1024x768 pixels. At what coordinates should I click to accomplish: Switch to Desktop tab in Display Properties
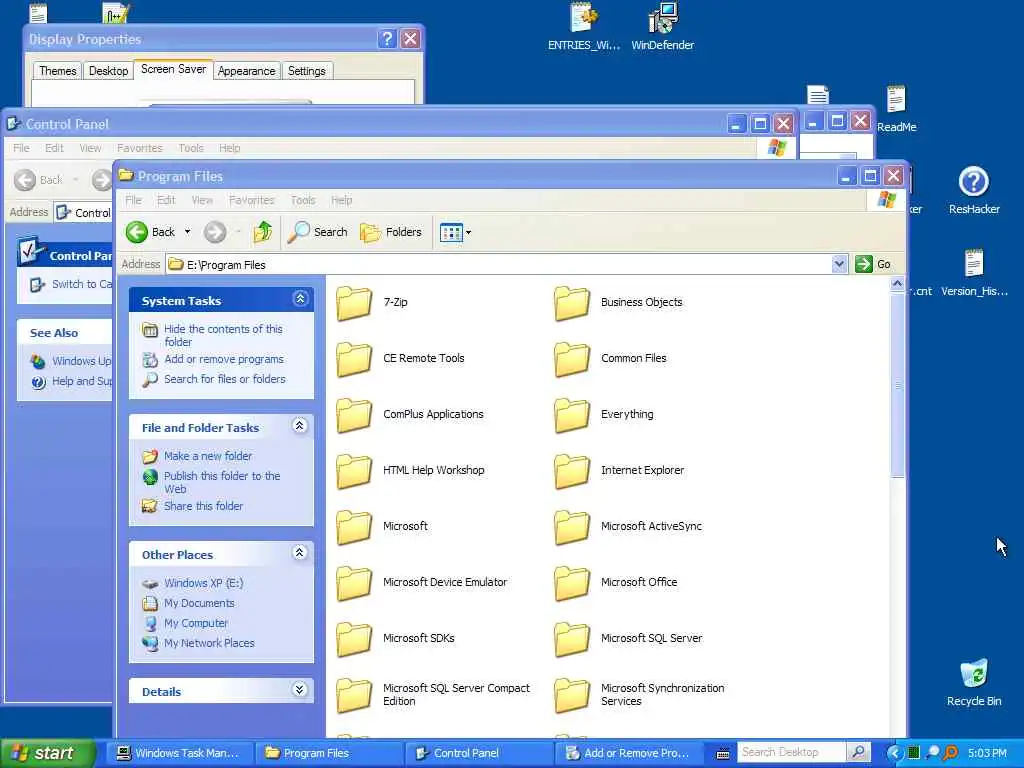[x=108, y=71]
